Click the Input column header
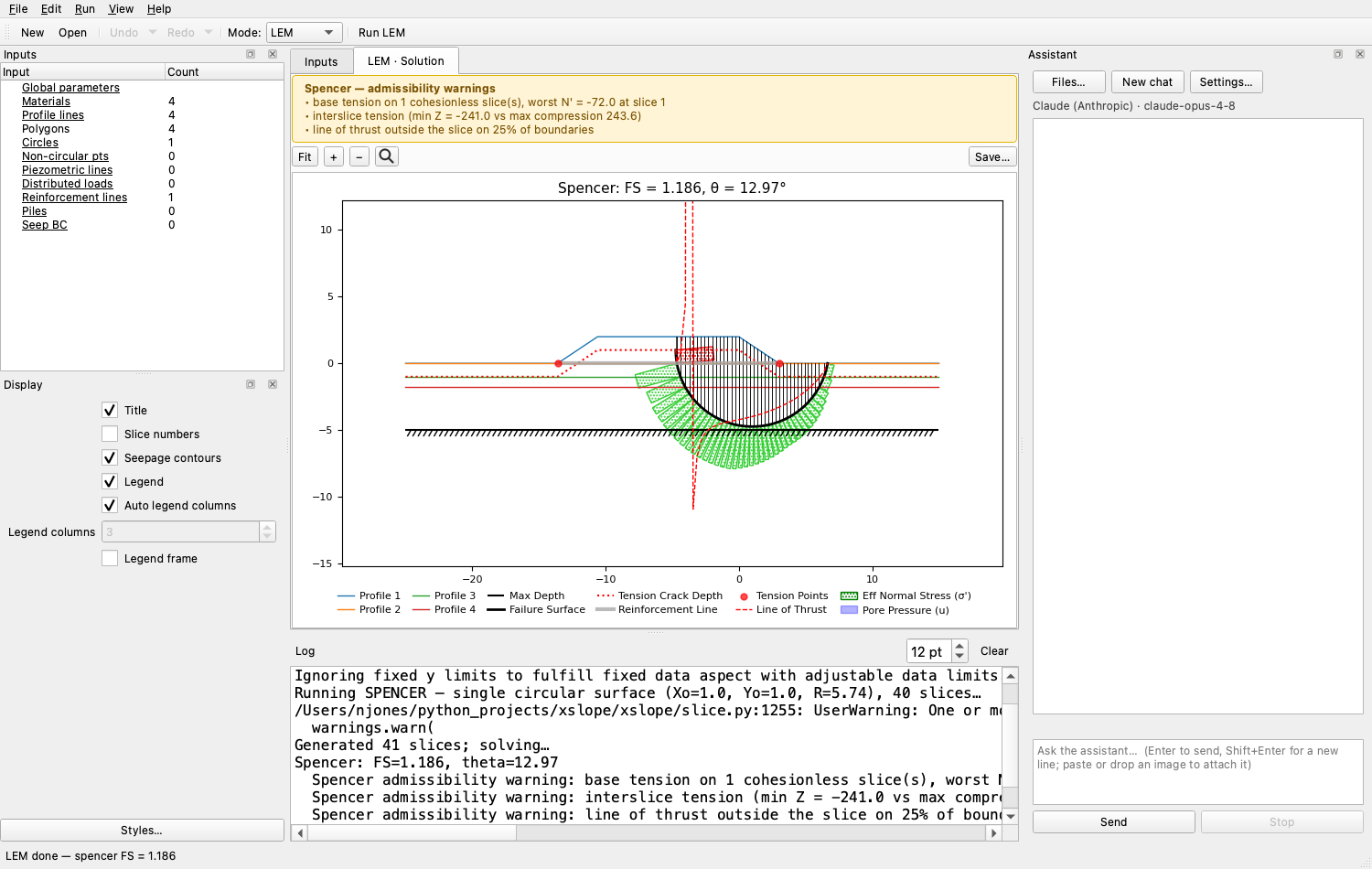 pos(82,71)
